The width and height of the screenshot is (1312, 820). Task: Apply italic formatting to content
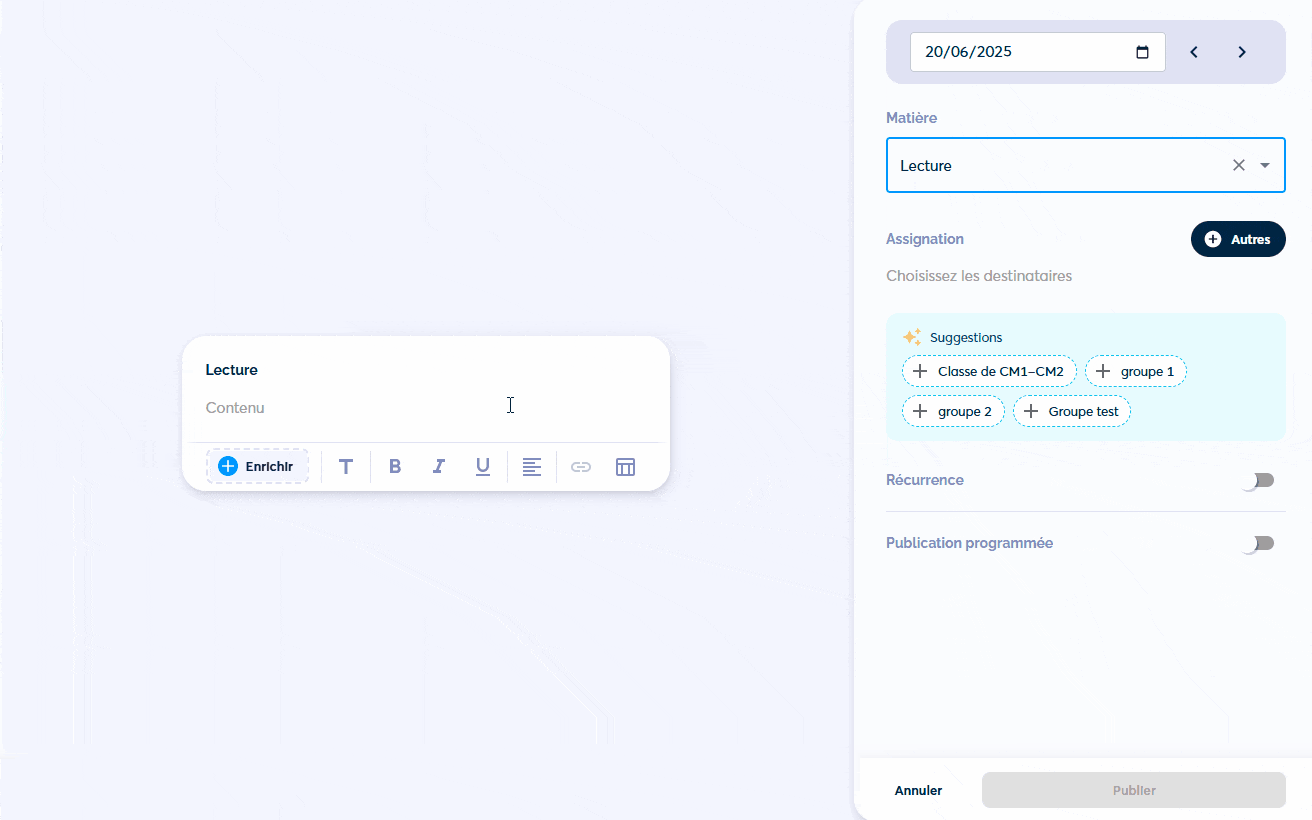[438, 467]
